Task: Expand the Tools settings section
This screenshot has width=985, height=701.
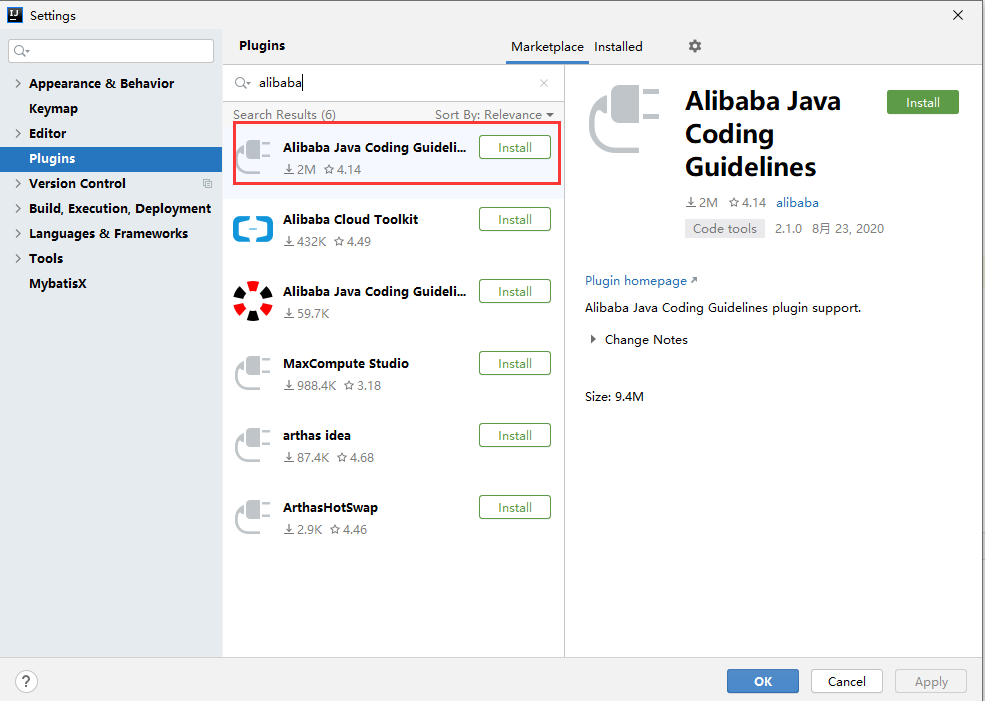Action: [x=18, y=258]
